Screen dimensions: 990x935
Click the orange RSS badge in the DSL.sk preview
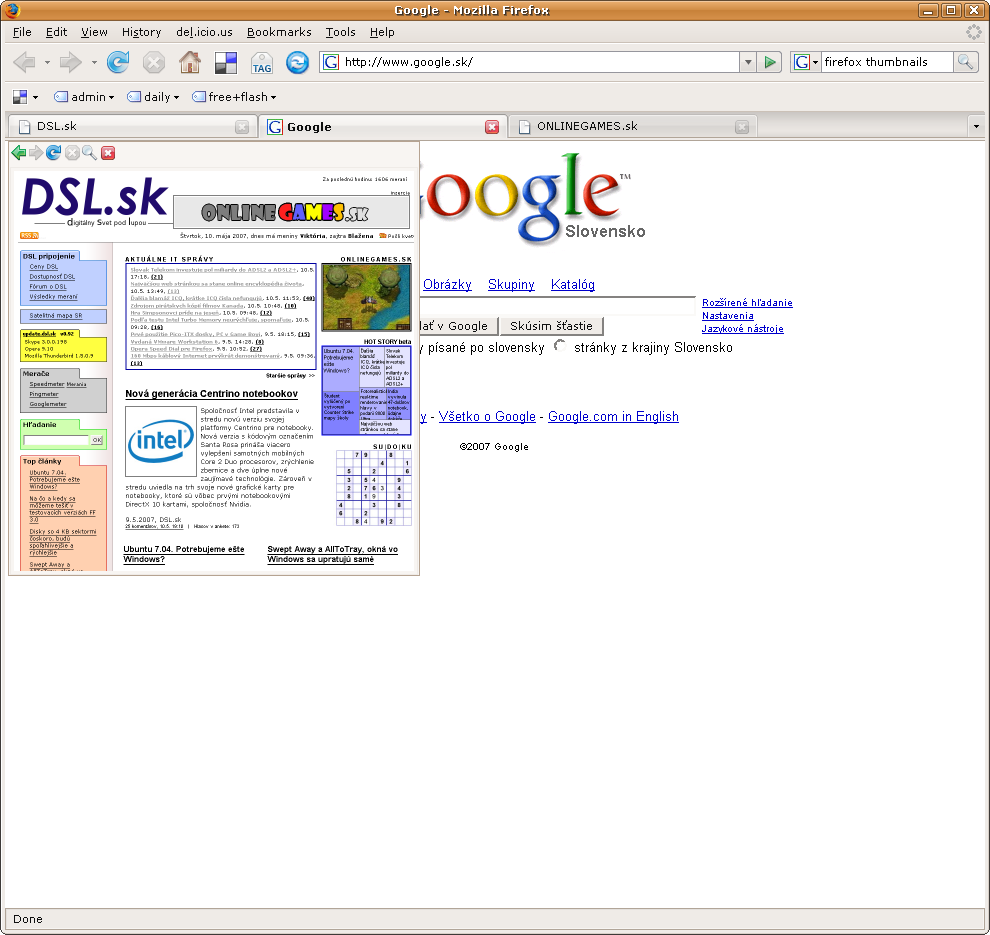tap(29, 235)
